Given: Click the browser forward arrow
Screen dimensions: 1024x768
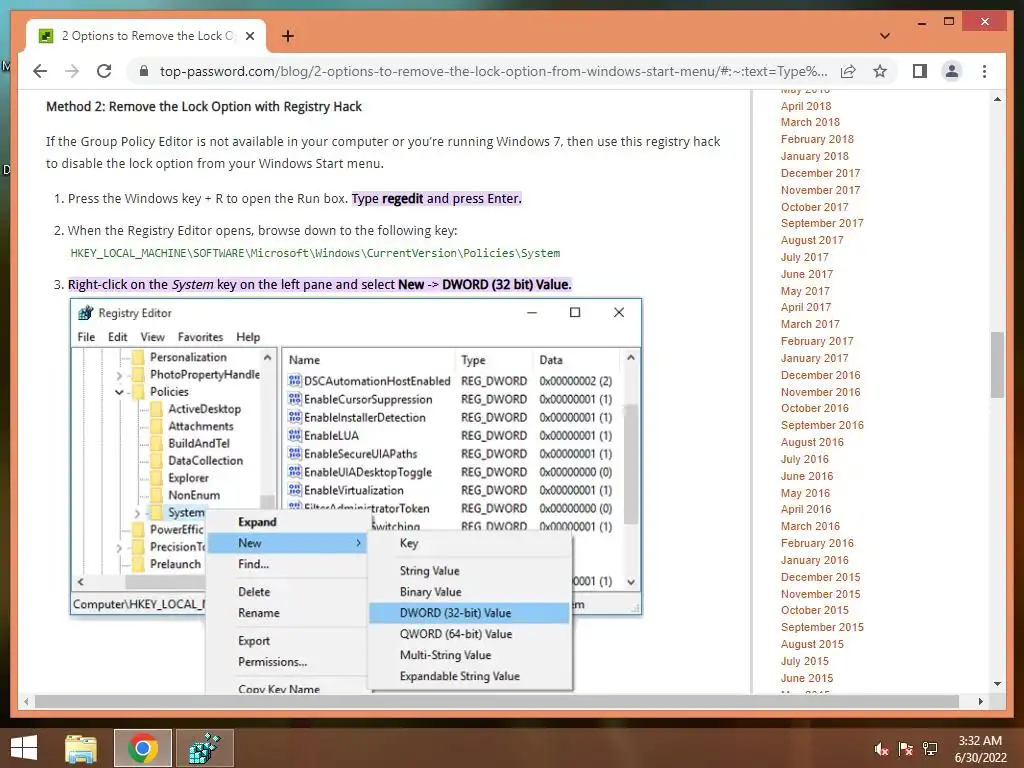Looking at the screenshot, I should [72, 71].
